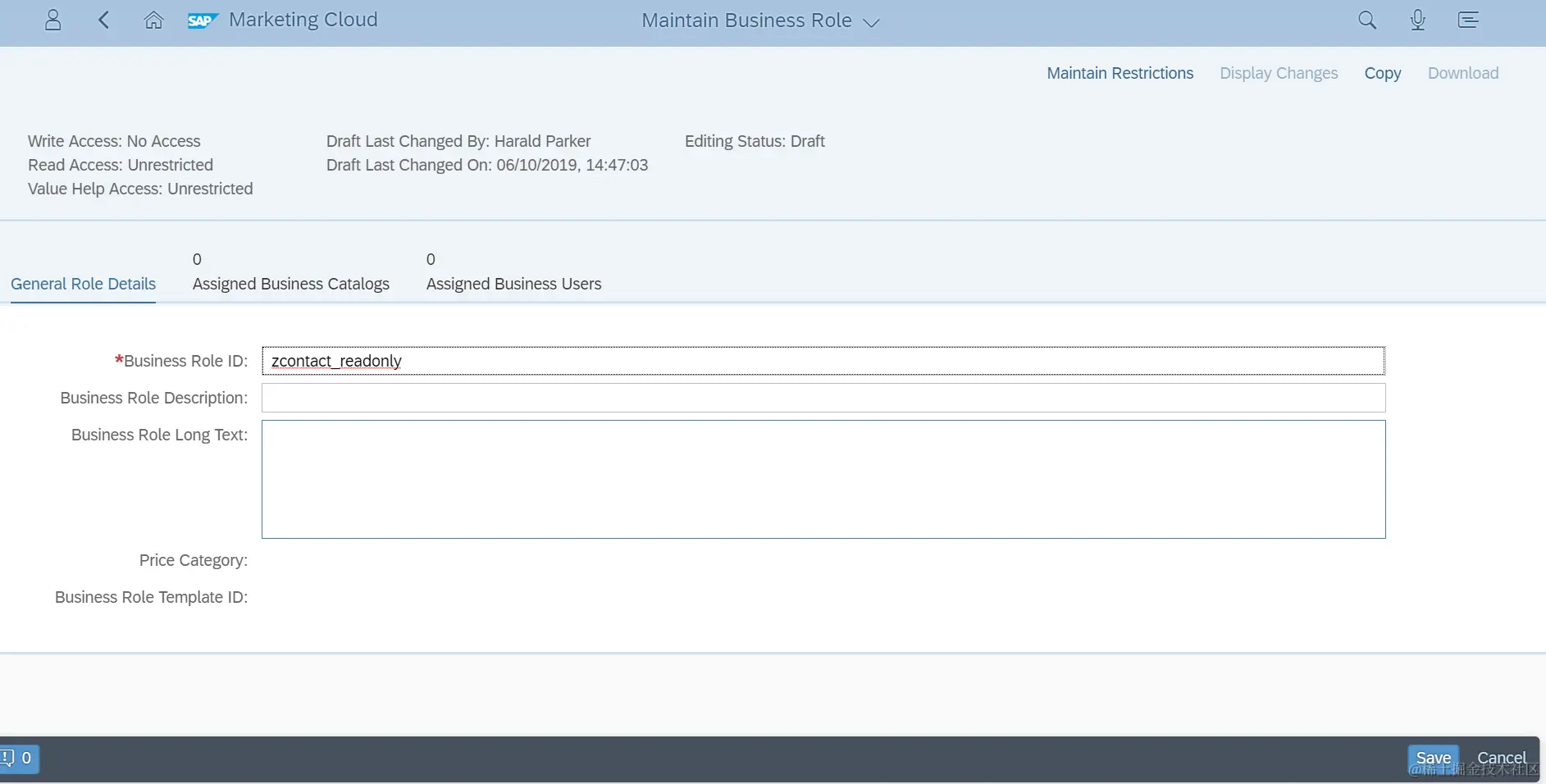
Task: Cancel editing the business role
Action: [1502, 759]
